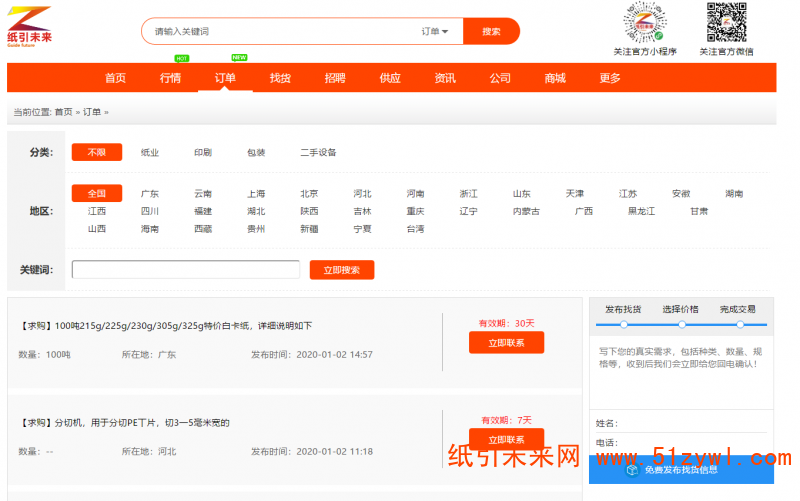Click the orange 搜索 button
800x501 pixels.
[x=491, y=31]
